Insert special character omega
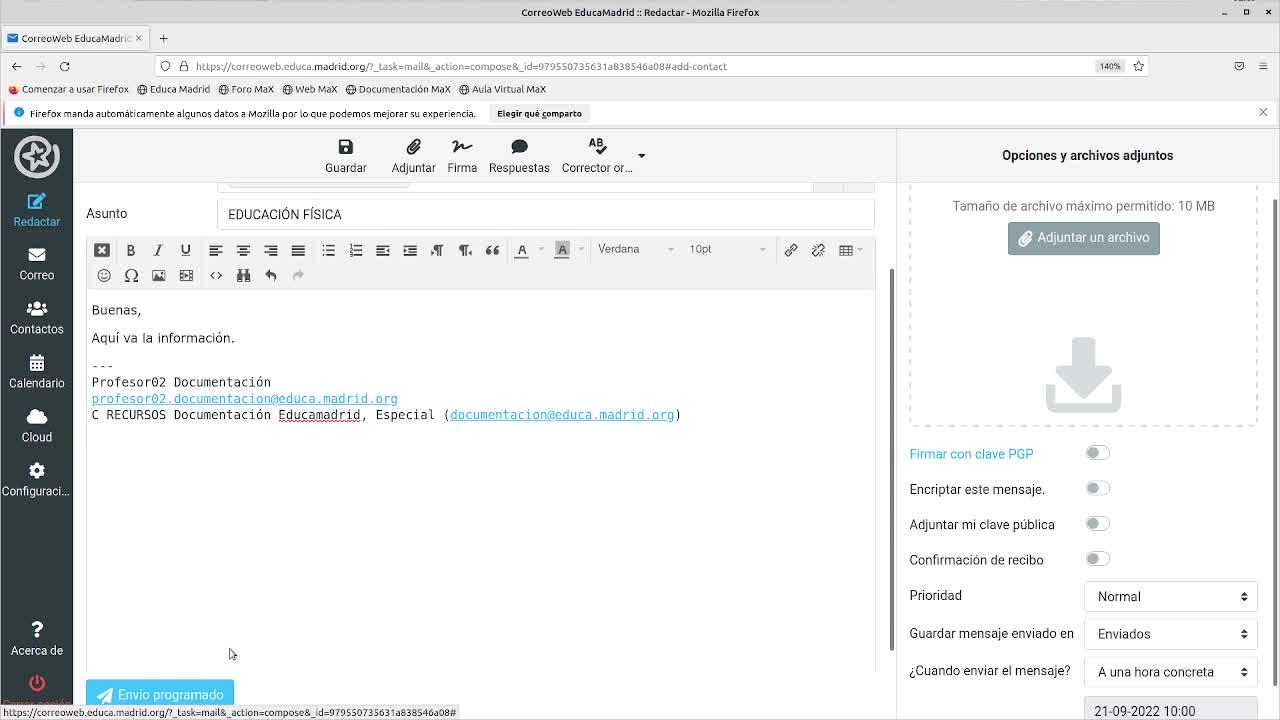The height and width of the screenshot is (720, 1280). click(131, 275)
